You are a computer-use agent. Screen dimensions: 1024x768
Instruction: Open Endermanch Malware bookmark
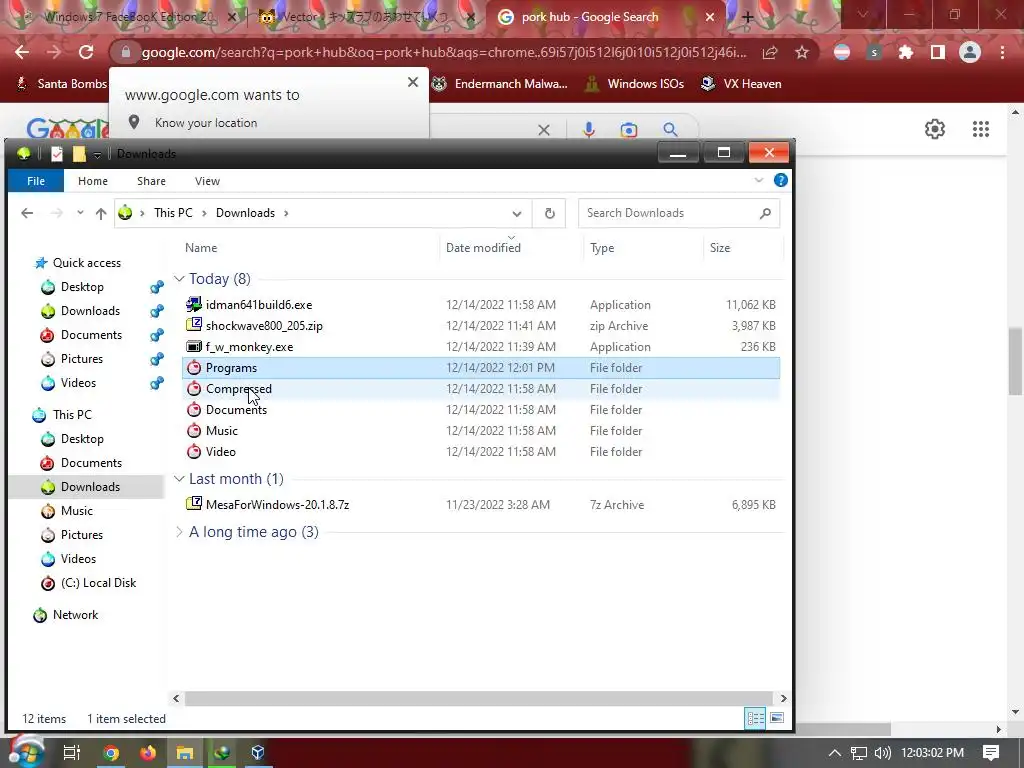click(500, 84)
